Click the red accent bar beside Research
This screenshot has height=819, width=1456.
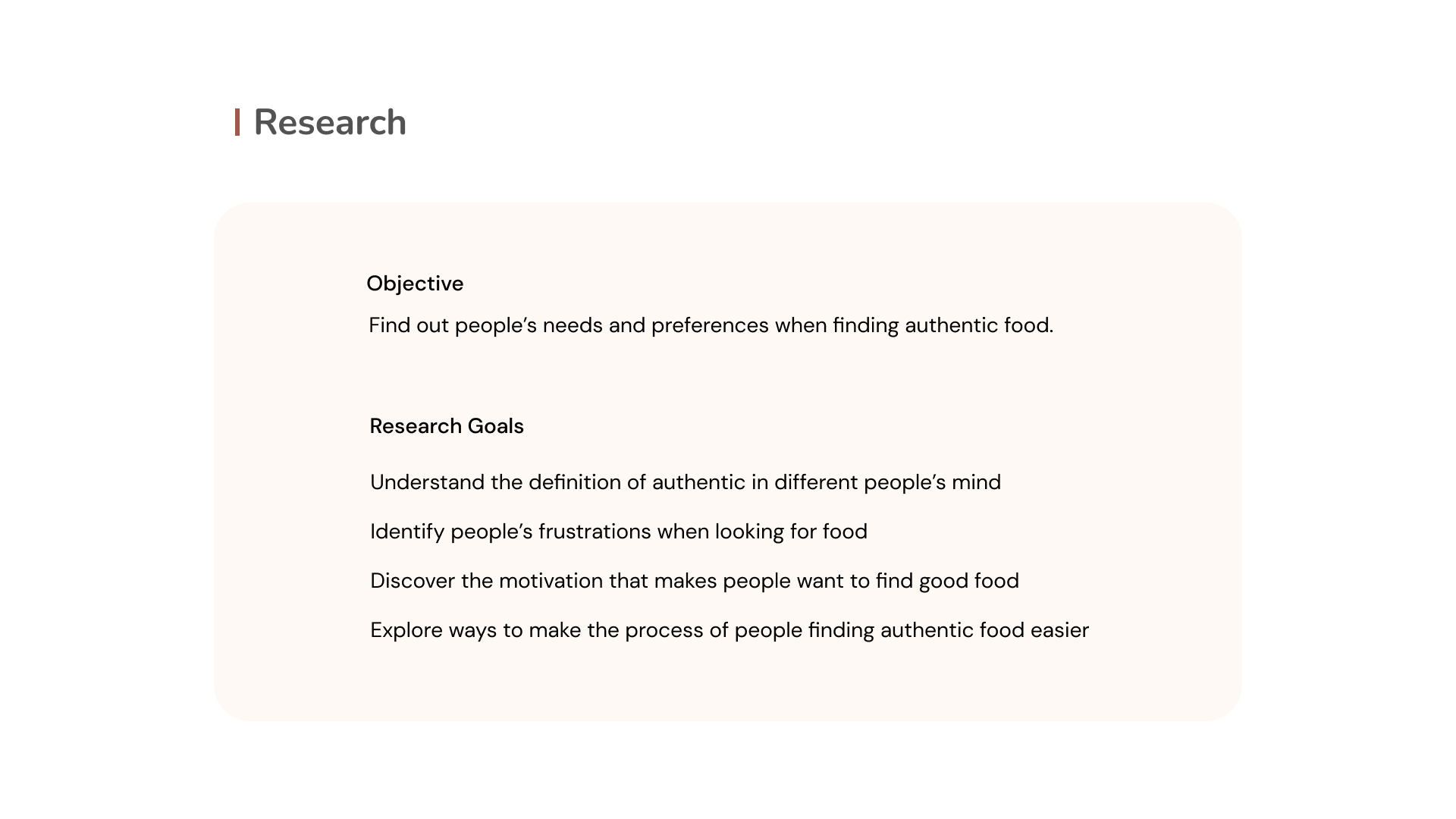tap(237, 123)
